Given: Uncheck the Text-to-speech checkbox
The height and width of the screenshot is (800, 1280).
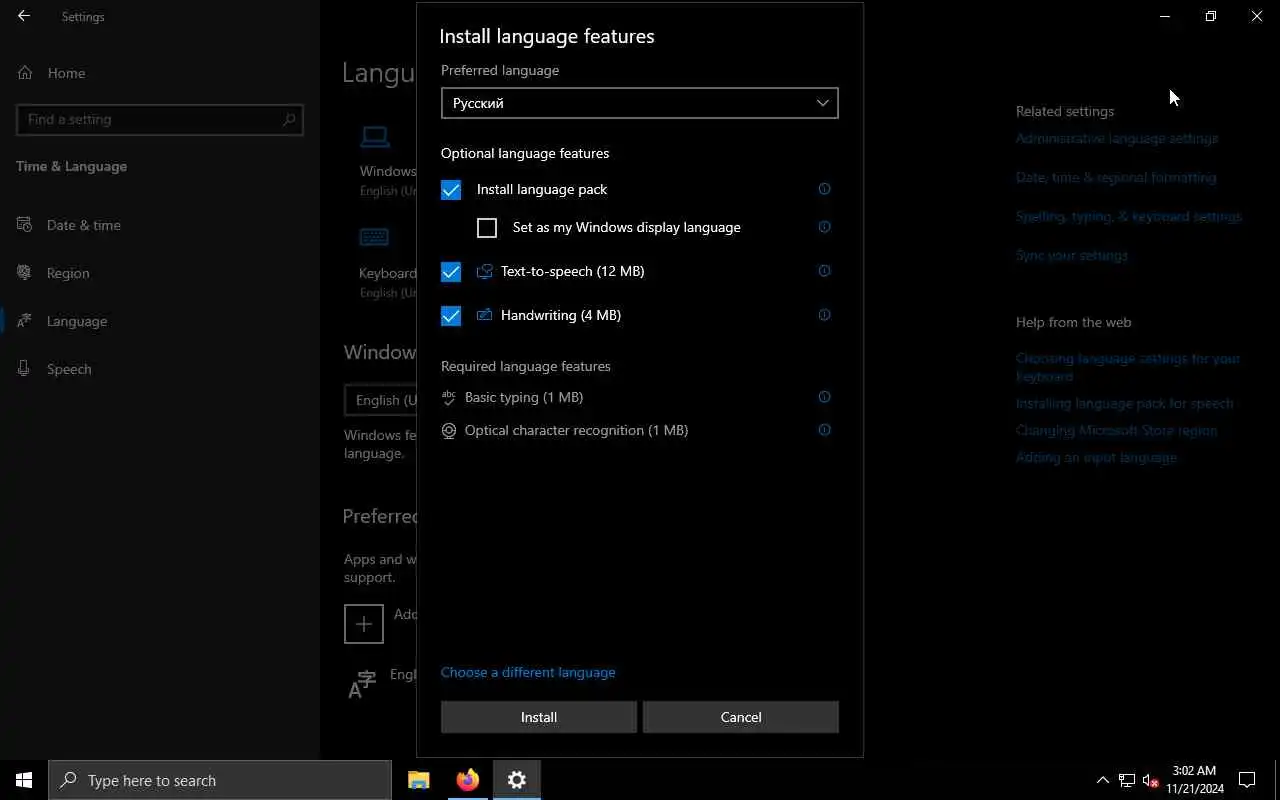Looking at the screenshot, I should pos(451,272).
